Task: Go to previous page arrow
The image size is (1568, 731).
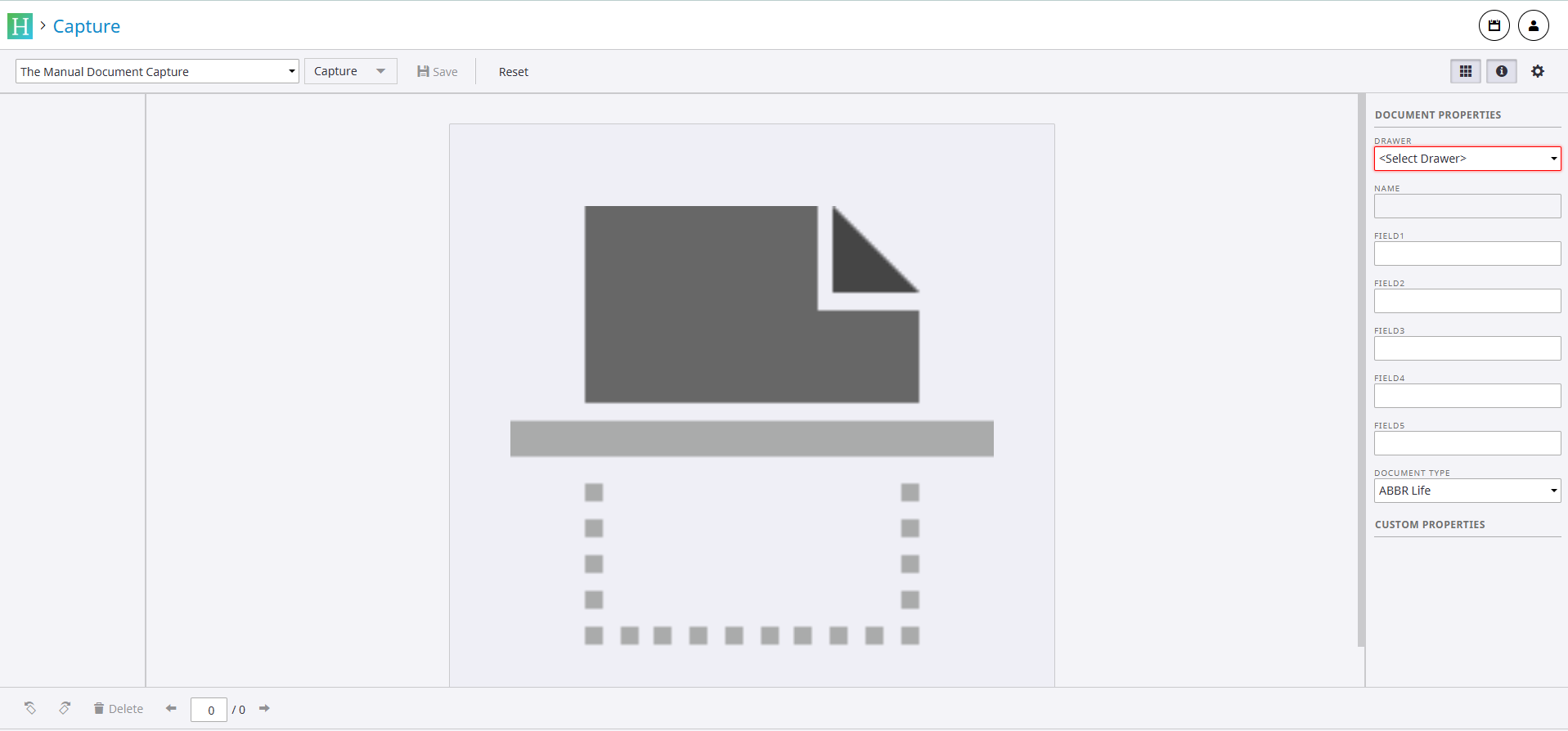Action: tap(171, 708)
